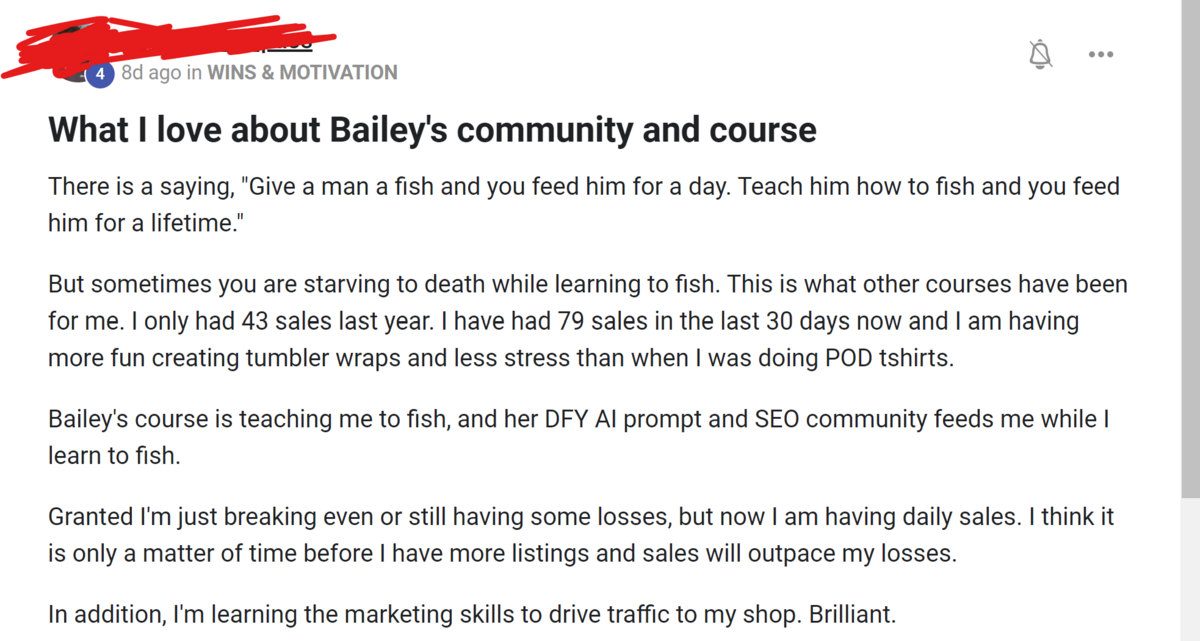Click the vertical scrollbar thumb on the right
Viewport: 1200px width, 641px height.
pyautogui.click(x=1190, y=250)
